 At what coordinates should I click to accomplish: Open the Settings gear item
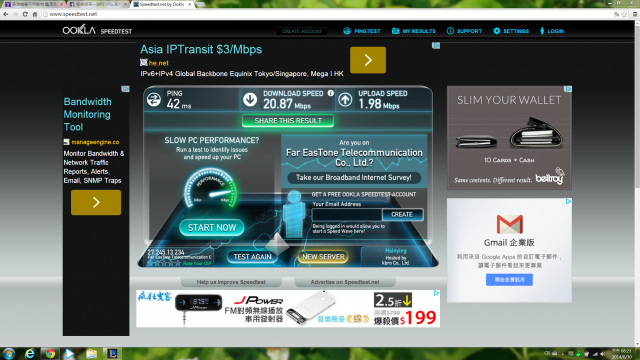(x=511, y=31)
